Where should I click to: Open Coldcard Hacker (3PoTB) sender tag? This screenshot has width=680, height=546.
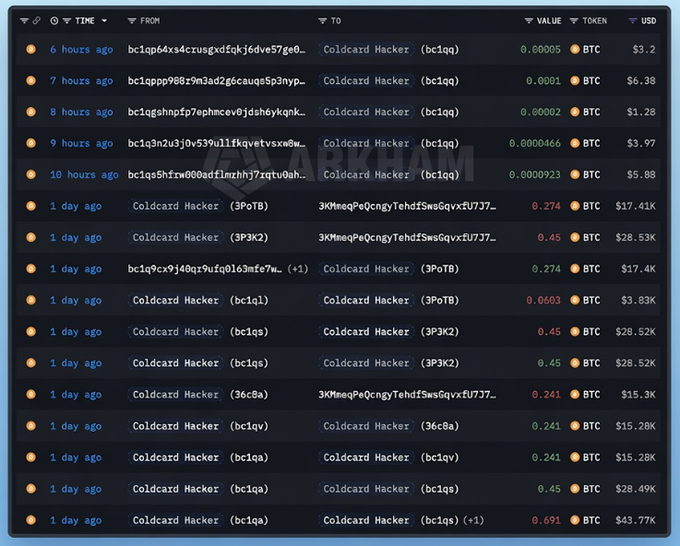pos(176,206)
